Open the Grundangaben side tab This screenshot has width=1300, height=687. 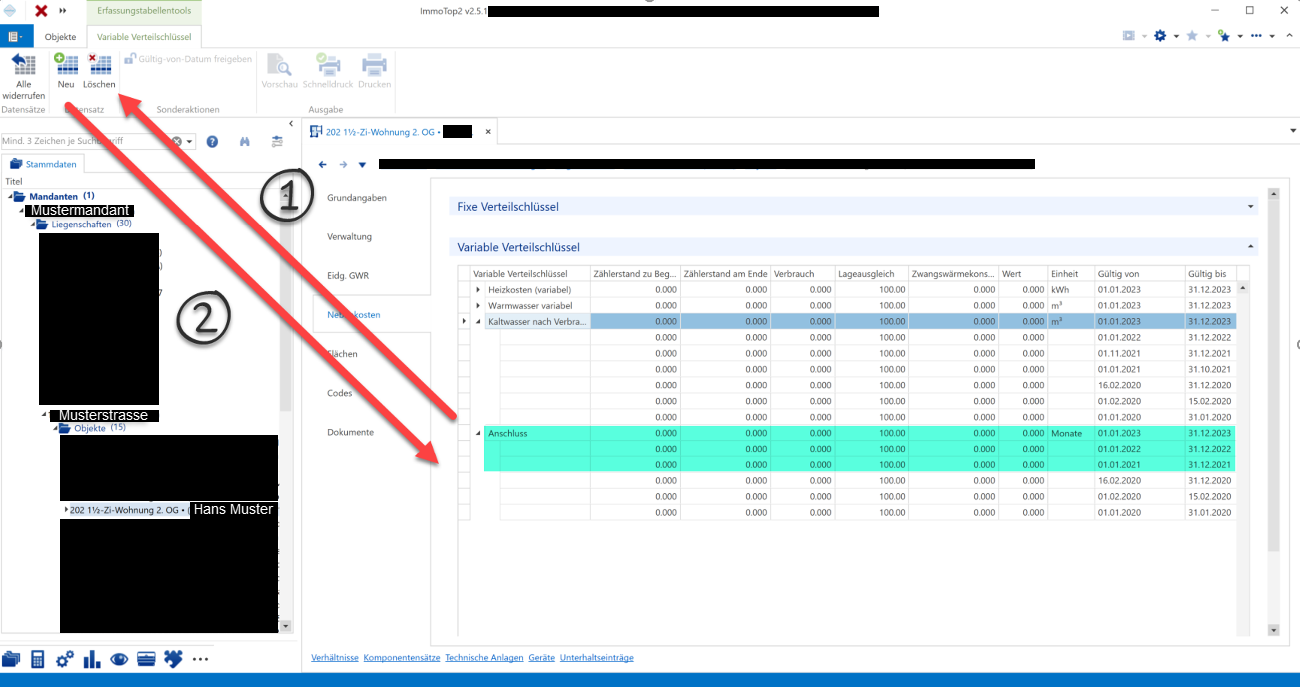(x=357, y=198)
